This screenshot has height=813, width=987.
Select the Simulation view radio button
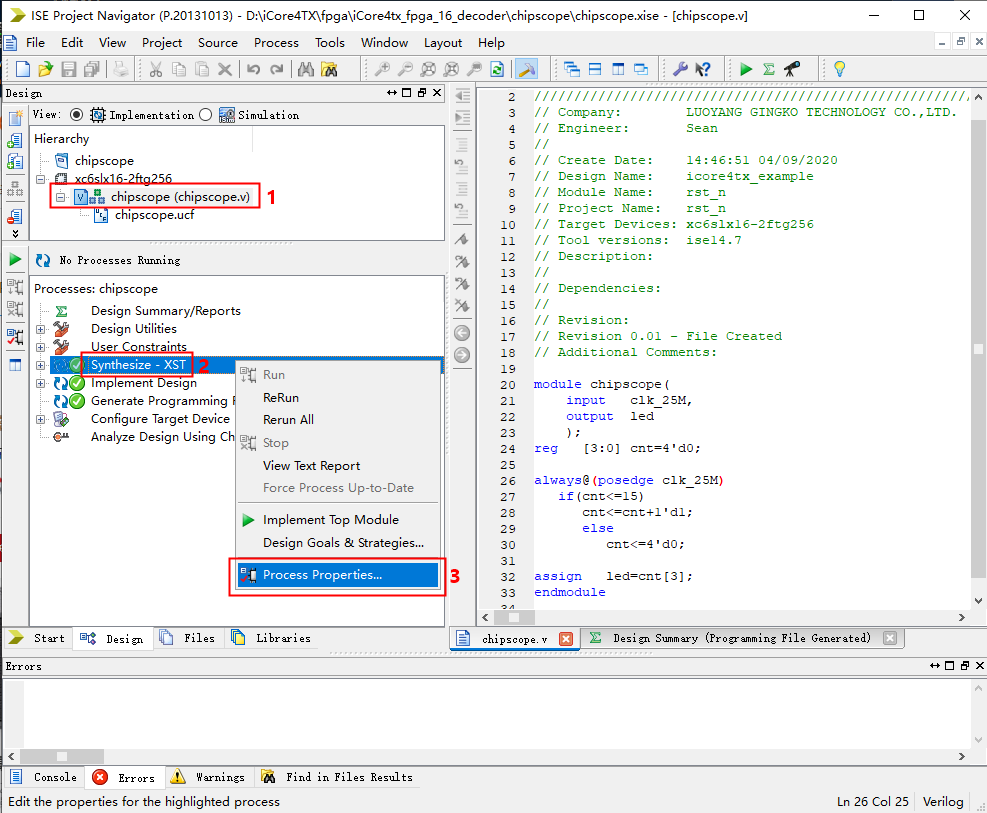point(206,115)
